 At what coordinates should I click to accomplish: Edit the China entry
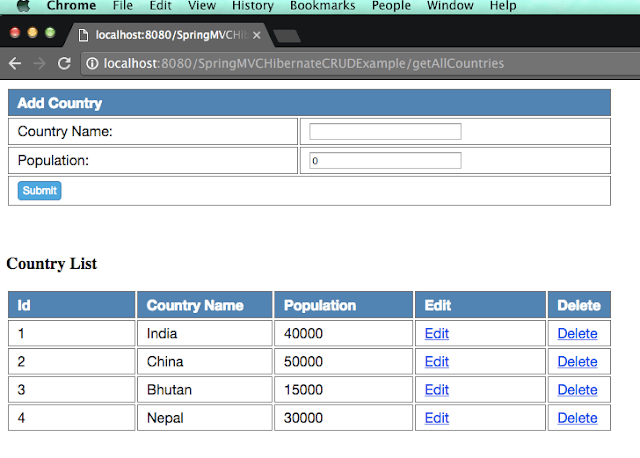point(437,362)
